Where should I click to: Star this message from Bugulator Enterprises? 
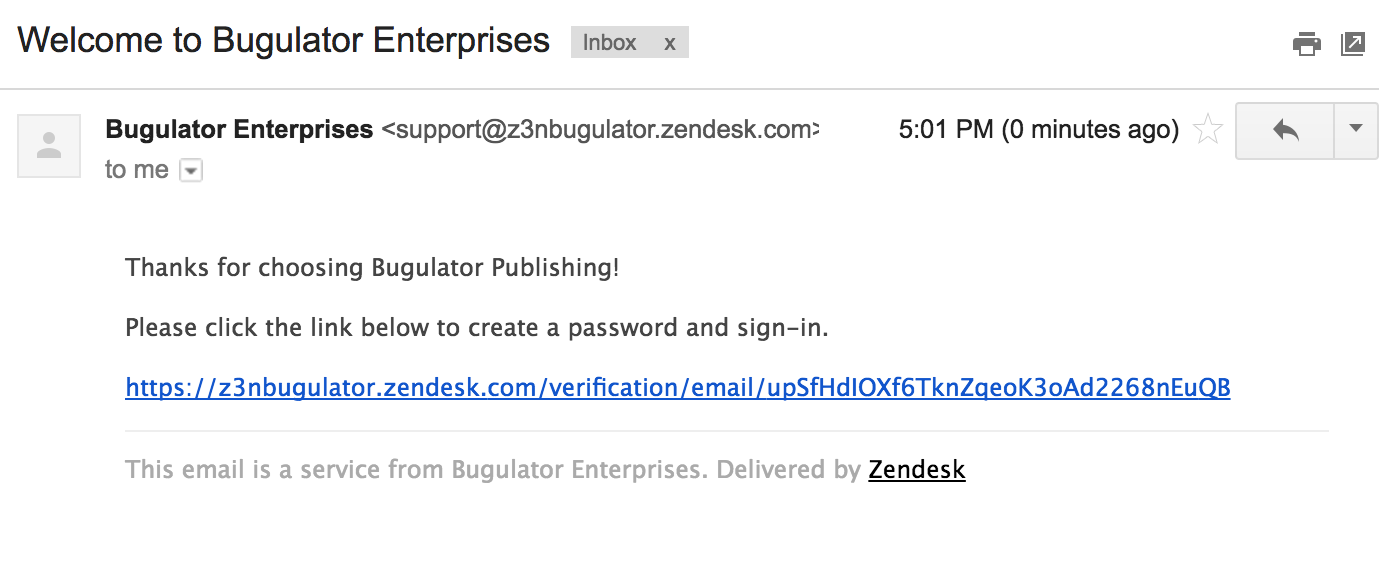[1208, 129]
